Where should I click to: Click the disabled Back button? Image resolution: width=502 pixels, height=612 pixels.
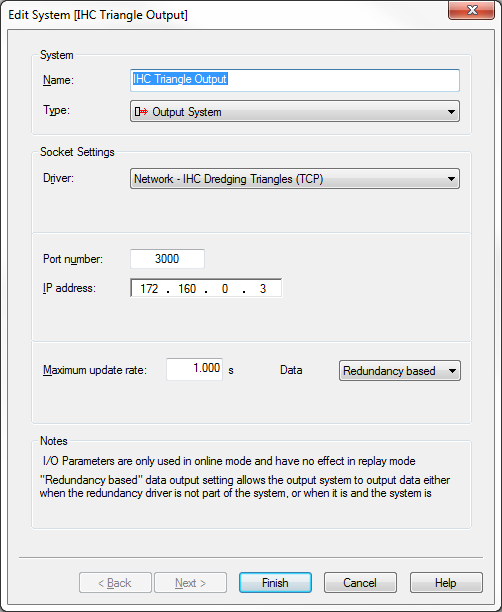[115, 583]
